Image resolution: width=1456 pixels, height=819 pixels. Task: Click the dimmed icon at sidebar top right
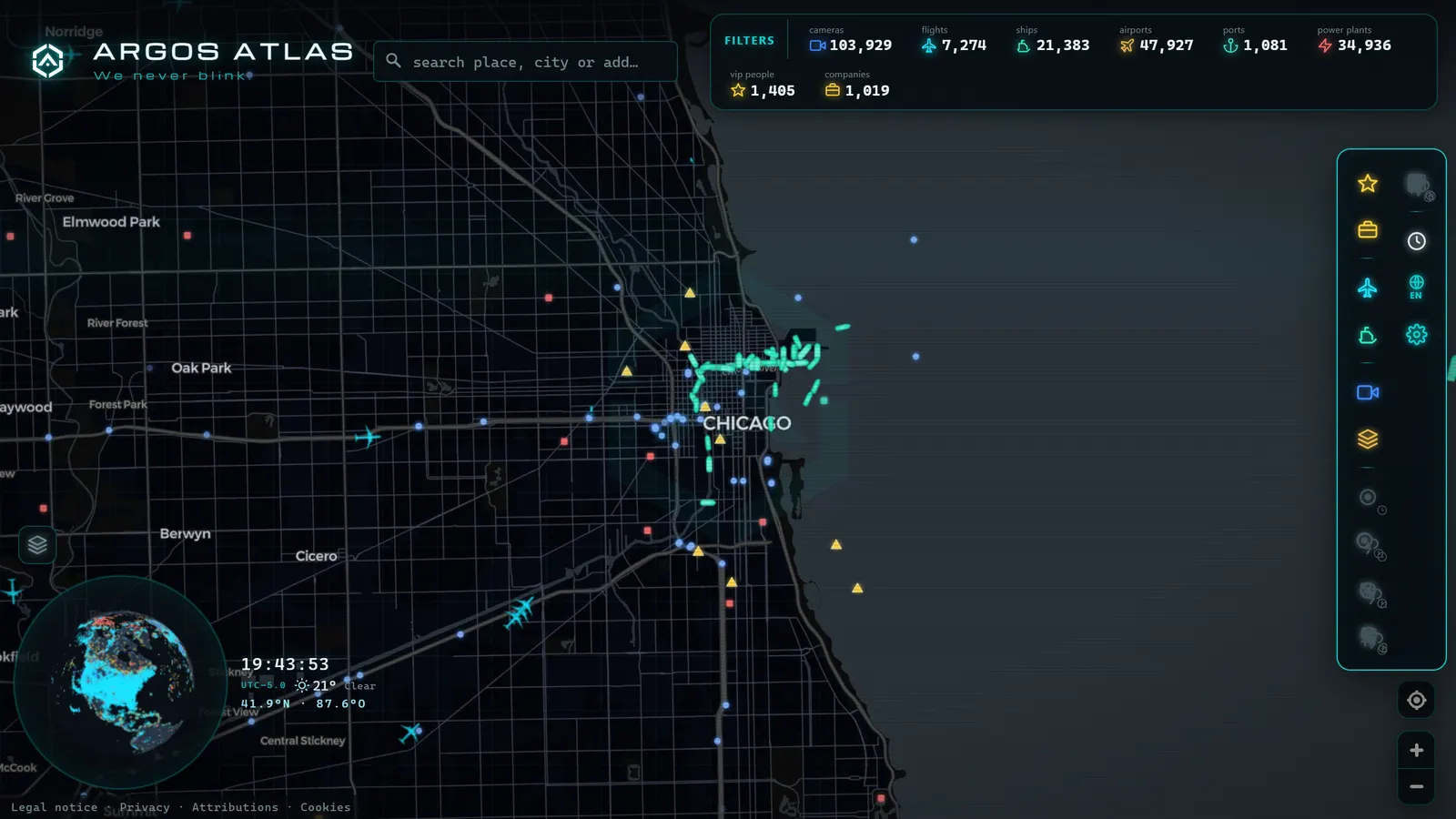[1418, 186]
